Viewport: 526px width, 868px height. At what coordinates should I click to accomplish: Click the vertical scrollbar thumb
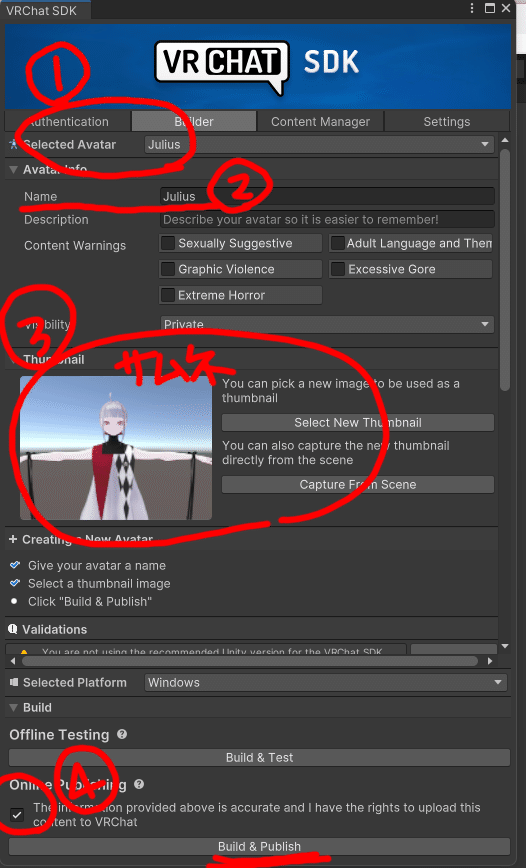pos(504,270)
